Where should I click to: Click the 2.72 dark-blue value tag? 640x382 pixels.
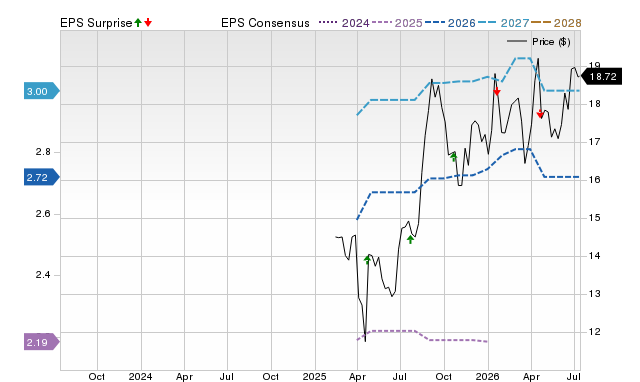pos(42,177)
